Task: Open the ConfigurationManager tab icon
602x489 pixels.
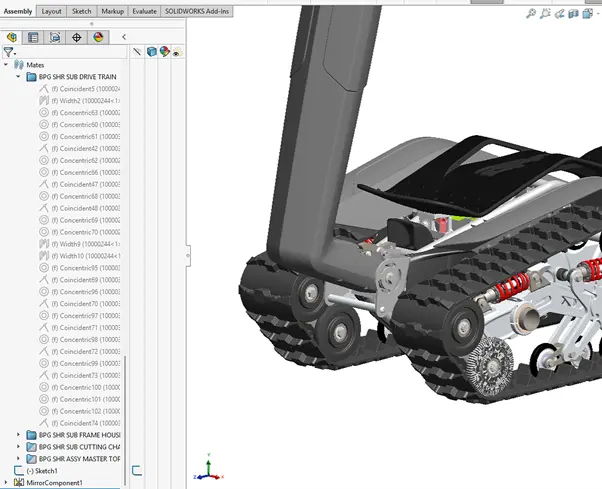Action: click(x=55, y=37)
